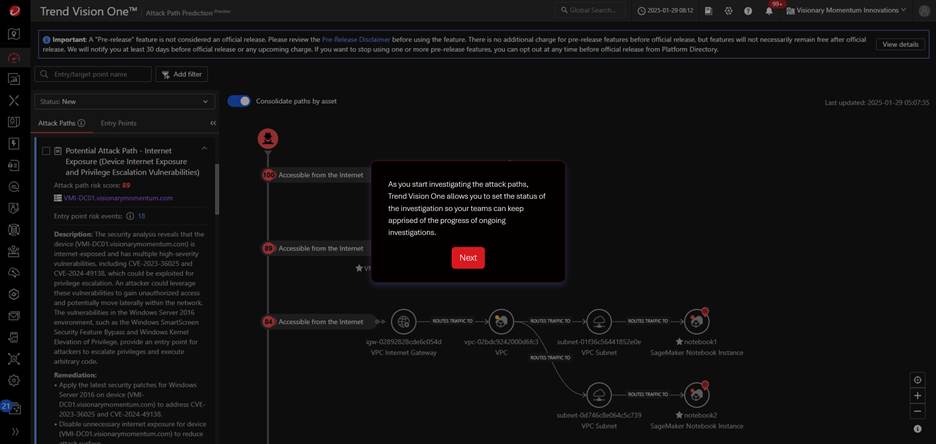
Task: Open Visionary Momentum Innovations account dropdown
Action: (x=846, y=11)
